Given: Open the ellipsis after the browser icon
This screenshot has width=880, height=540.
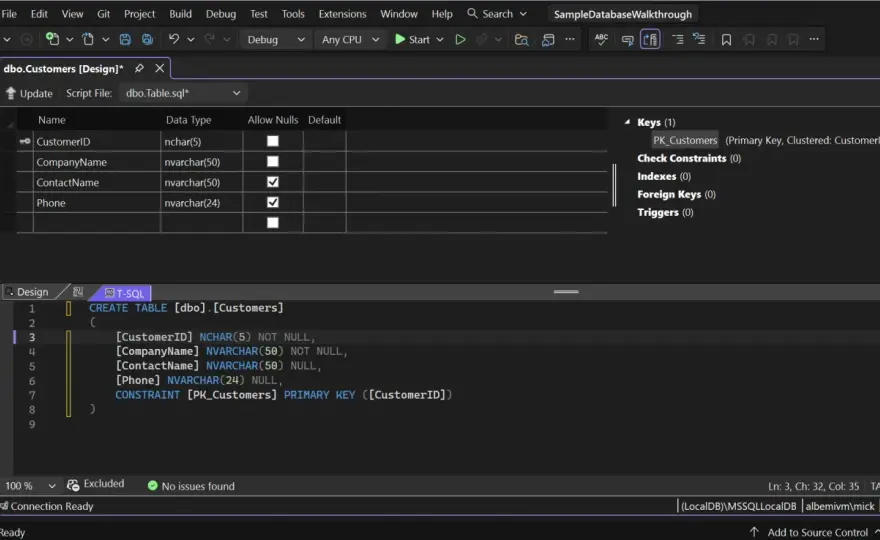Looking at the screenshot, I should pyautogui.click(x=570, y=39).
